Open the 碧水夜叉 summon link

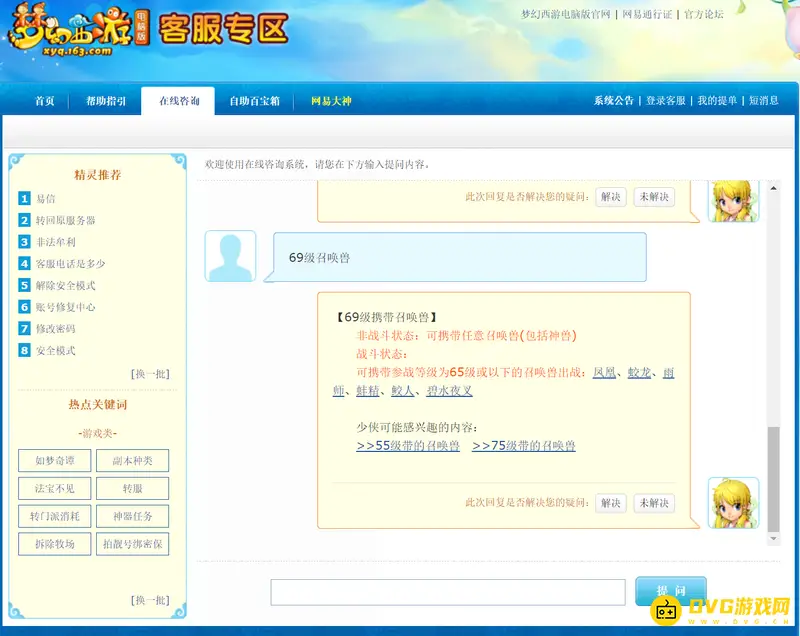[x=449, y=391]
